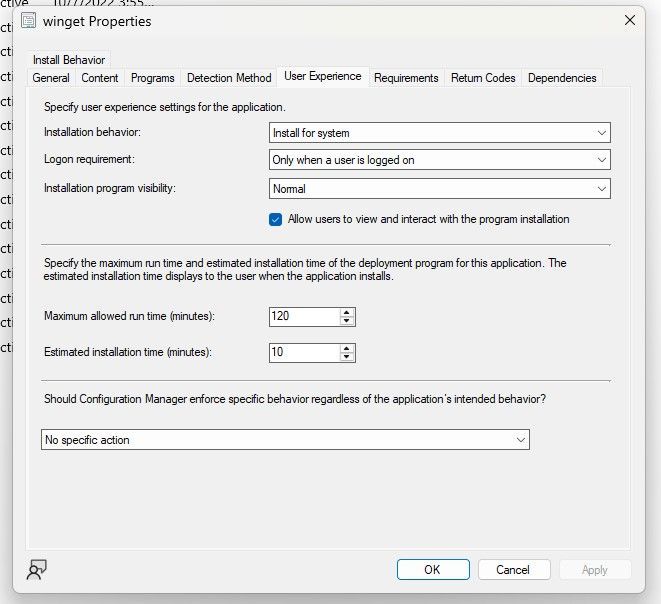This screenshot has width=661, height=604.
Task: Click the Installation behavior label
Action: 92,132
